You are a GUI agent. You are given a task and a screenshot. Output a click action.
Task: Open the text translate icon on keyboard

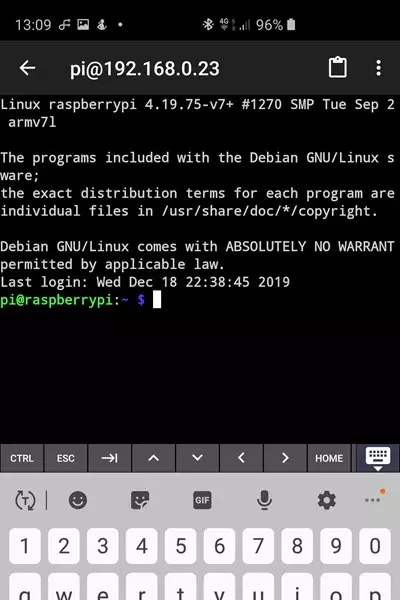coord(25,500)
